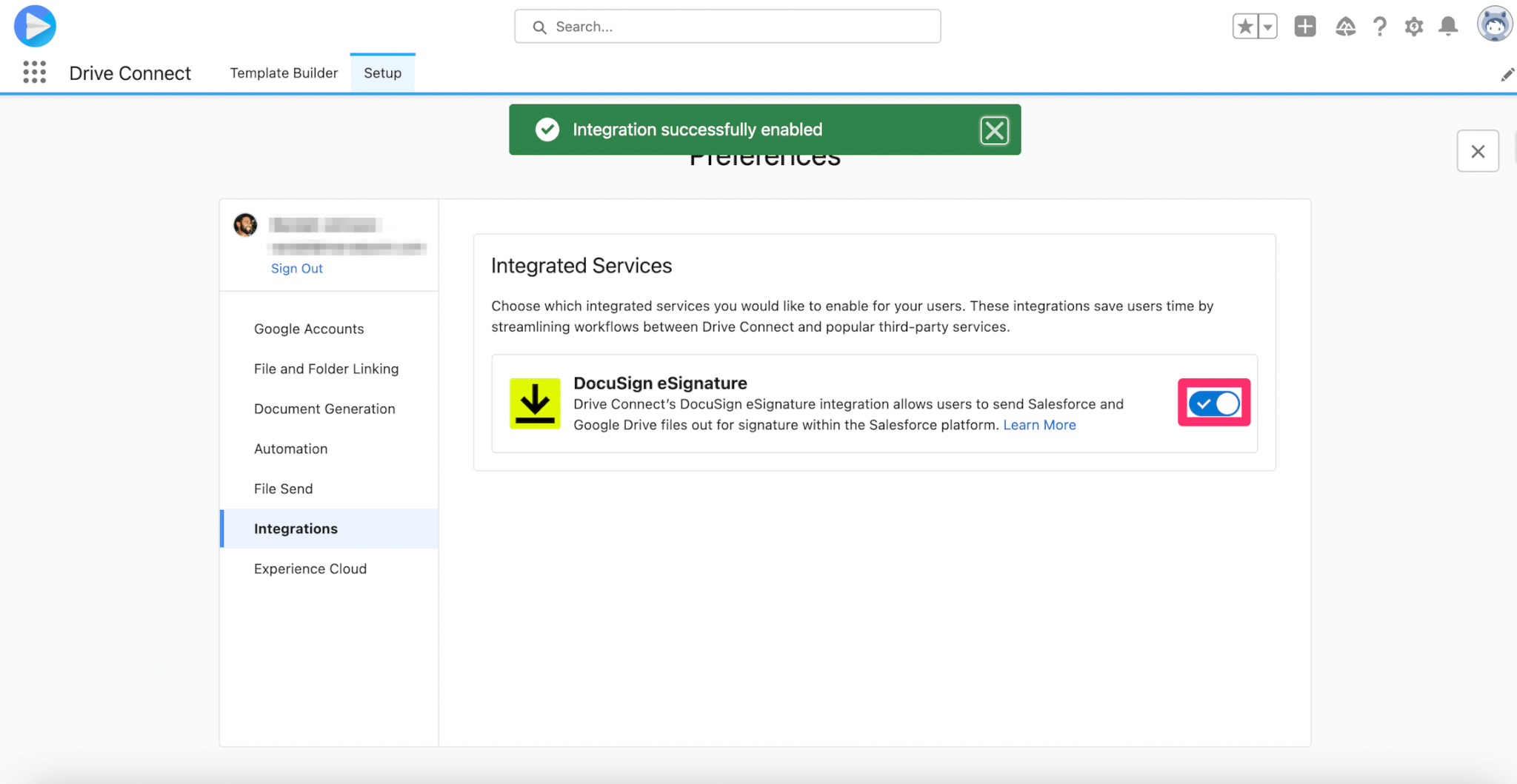Select the Setup tab
The height and width of the screenshot is (784, 1517).
click(382, 73)
